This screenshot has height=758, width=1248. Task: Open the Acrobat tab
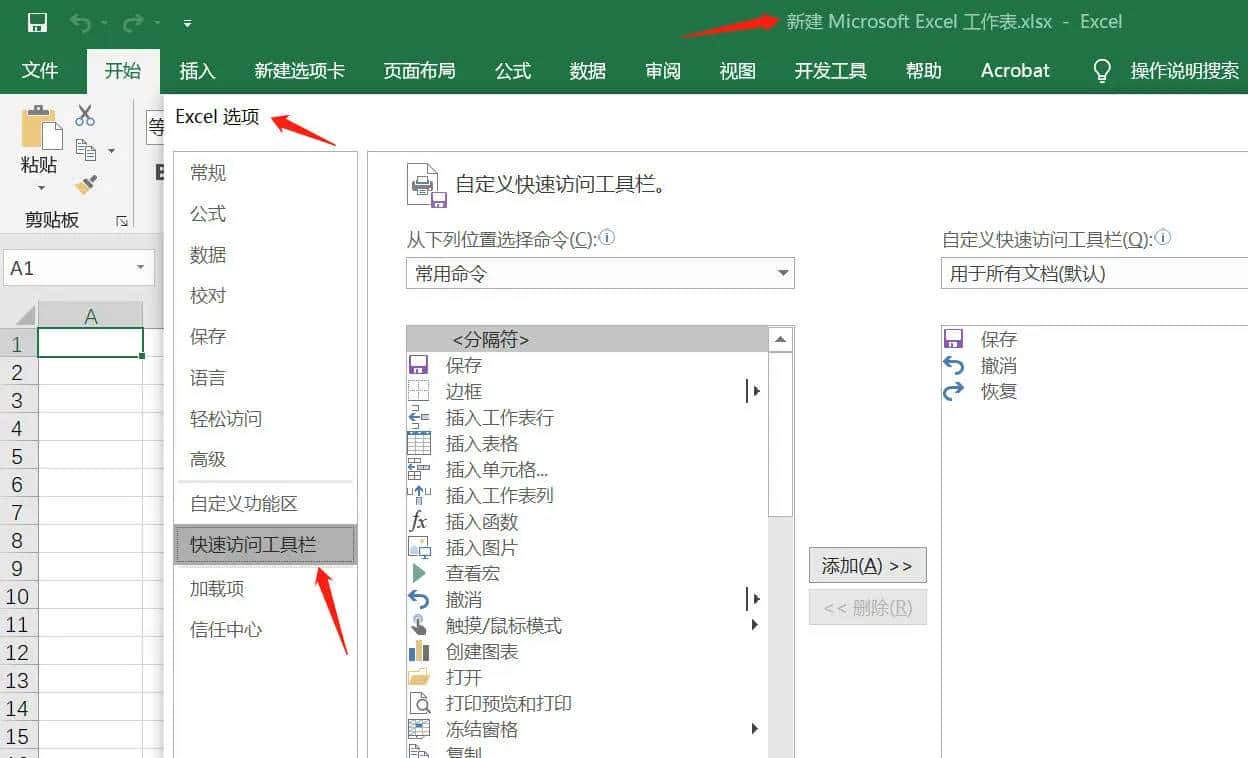1014,70
